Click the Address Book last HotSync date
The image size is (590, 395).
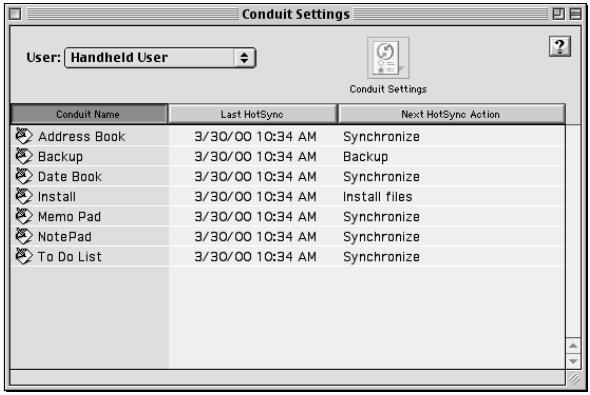255,137
